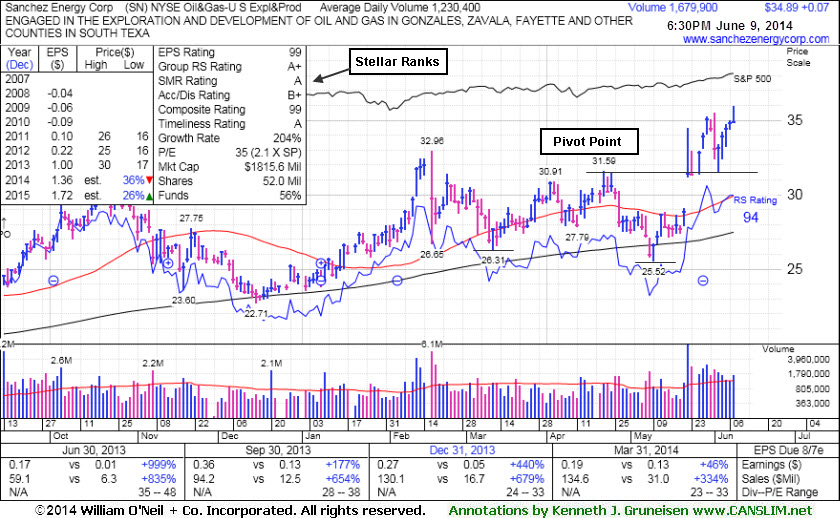Click the +999% earnings change value
The height and width of the screenshot is (518, 840).
(x=159, y=464)
